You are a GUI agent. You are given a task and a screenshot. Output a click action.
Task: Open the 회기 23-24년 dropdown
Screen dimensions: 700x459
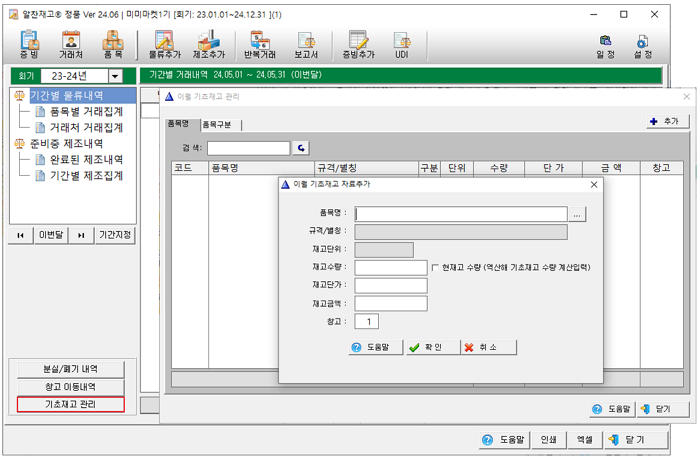coord(115,76)
